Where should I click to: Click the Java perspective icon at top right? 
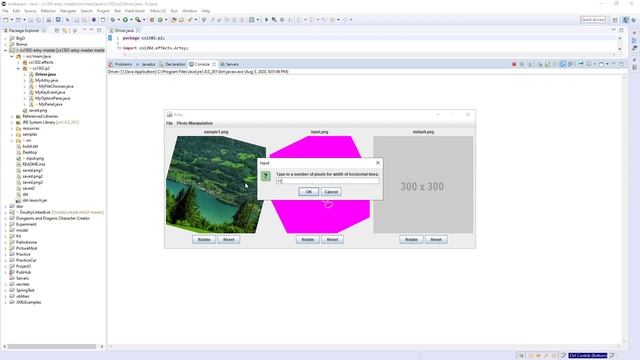click(625, 20)
